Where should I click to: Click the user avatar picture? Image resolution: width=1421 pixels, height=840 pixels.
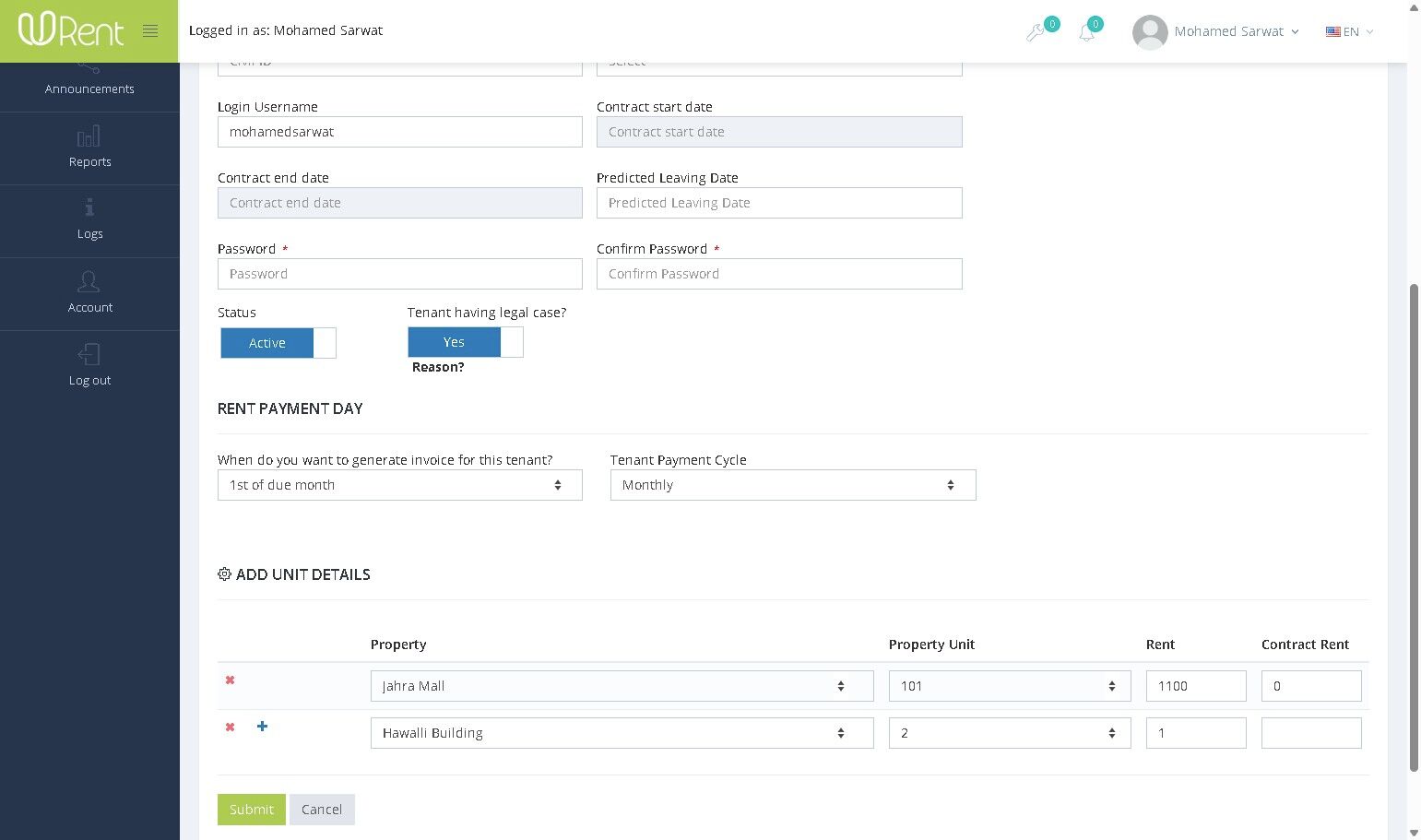coord(1149,32)
